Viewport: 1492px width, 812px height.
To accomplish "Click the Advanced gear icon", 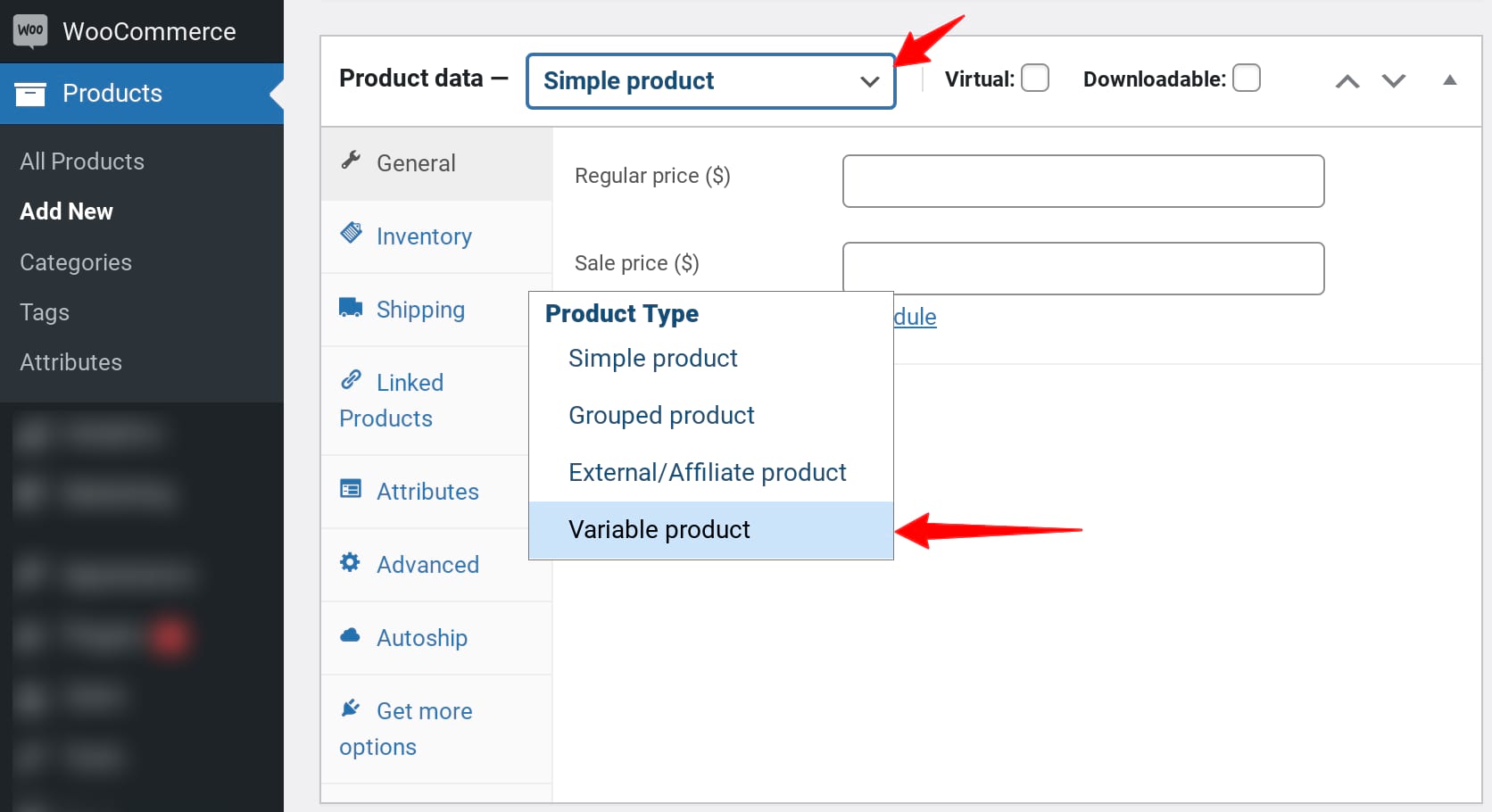I will coord(351,562).
